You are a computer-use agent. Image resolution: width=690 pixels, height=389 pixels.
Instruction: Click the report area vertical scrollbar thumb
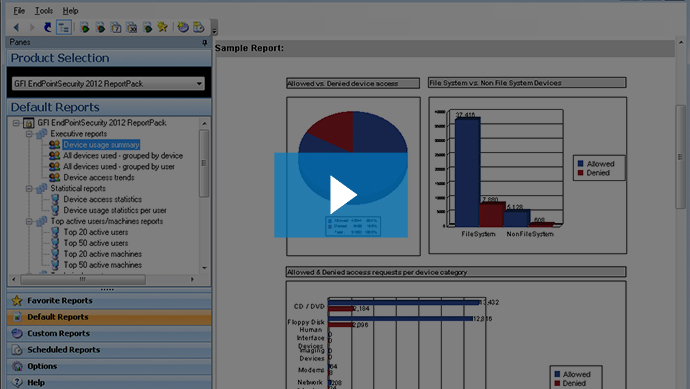click(680, 157)
